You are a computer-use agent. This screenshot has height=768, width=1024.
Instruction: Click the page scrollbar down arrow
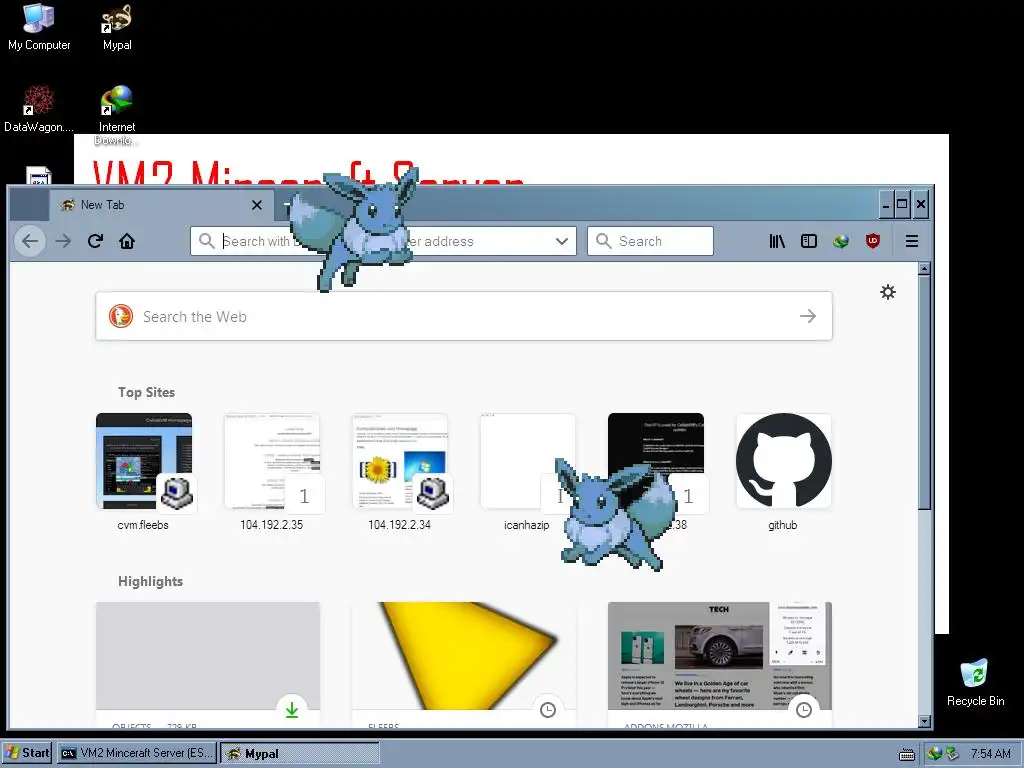[924, 722]
